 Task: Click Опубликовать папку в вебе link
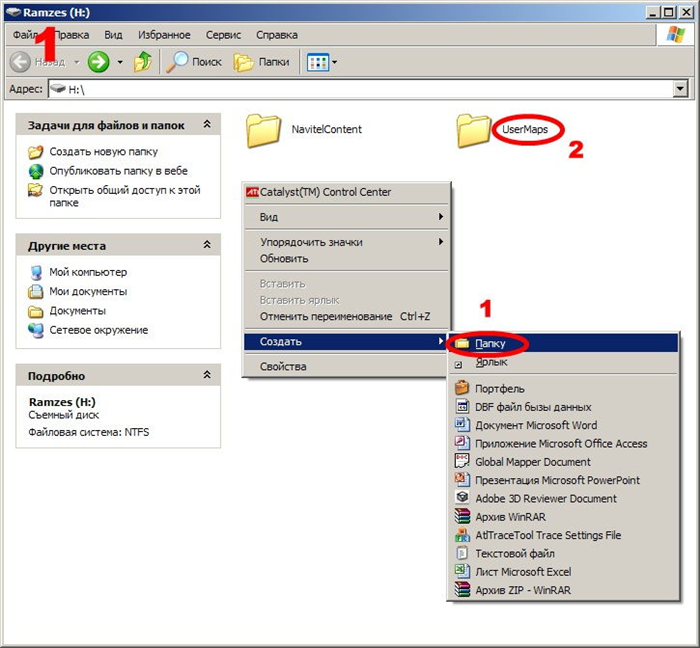click(x=118, y=171)
